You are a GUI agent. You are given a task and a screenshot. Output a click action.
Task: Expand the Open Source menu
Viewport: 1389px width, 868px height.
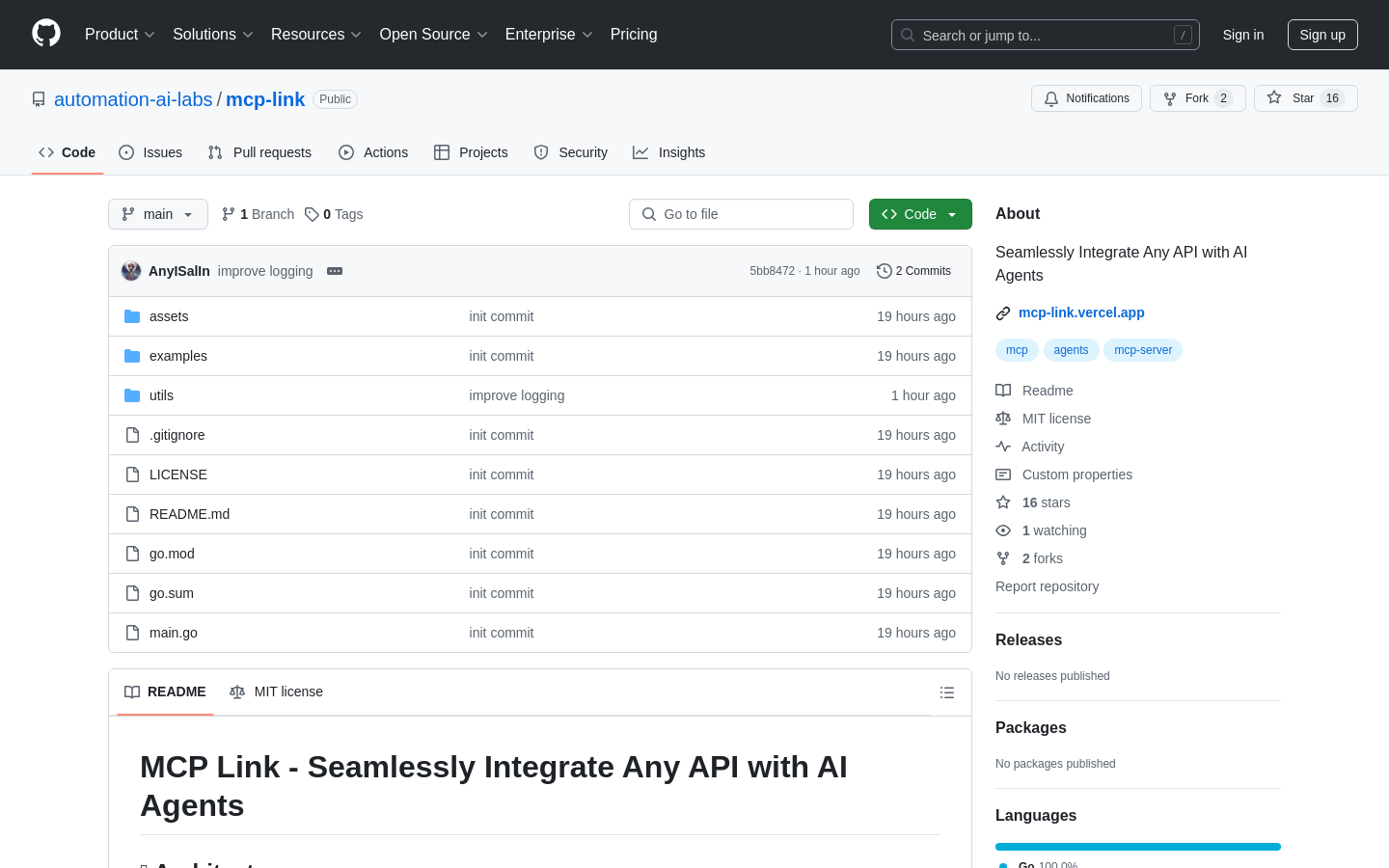434,35
